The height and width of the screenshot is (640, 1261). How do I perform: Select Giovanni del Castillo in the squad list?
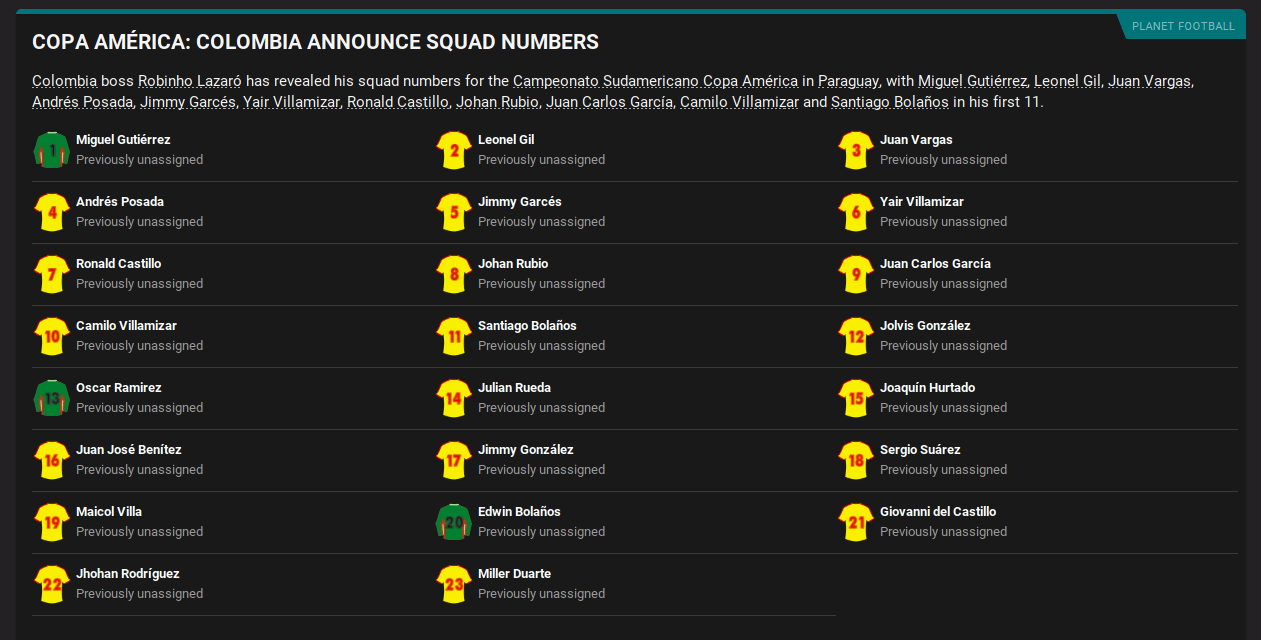(937, 512)
